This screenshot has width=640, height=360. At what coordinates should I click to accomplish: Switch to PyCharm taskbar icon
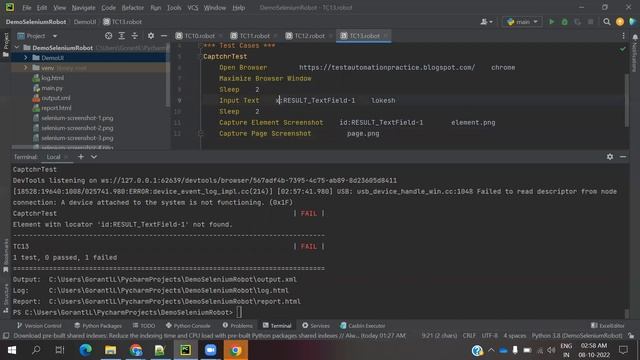coord(186,350)
